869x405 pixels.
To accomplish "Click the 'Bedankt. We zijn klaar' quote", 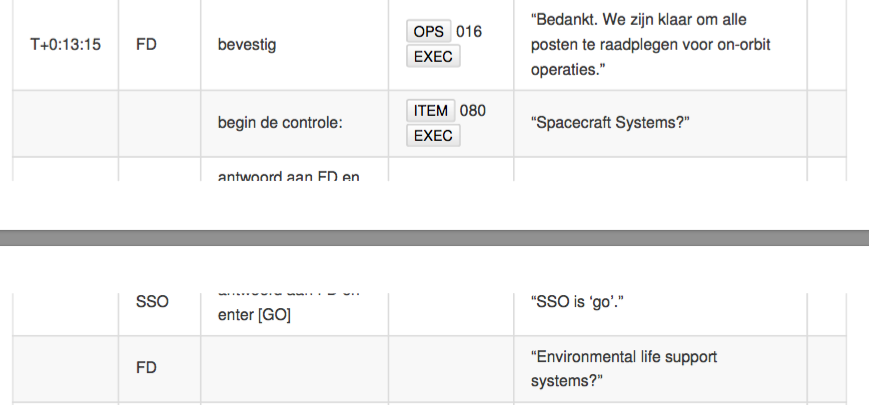I will pos(651,45).
